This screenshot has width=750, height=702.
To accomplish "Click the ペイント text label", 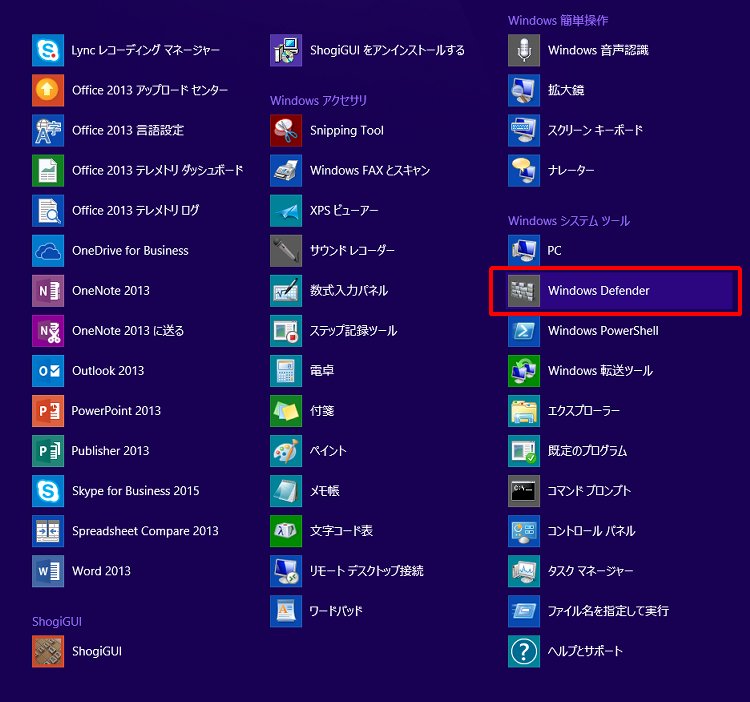I will tap(328, 451).
